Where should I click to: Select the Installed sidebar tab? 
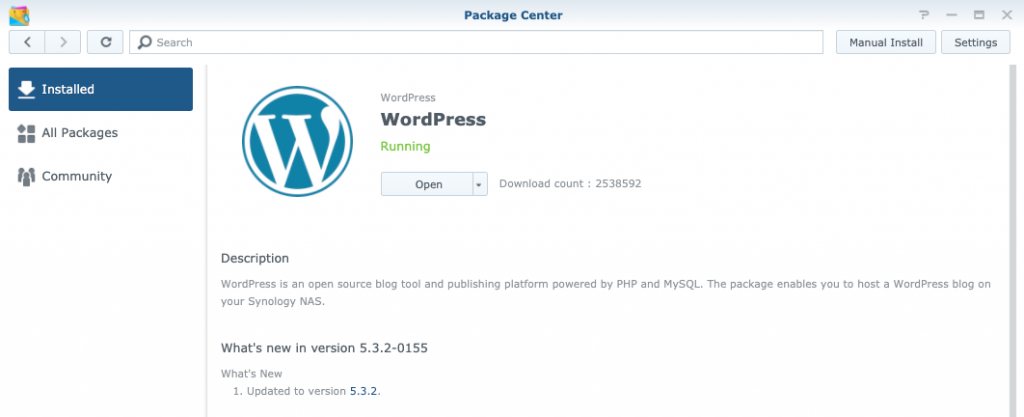[x=101, y=89]
